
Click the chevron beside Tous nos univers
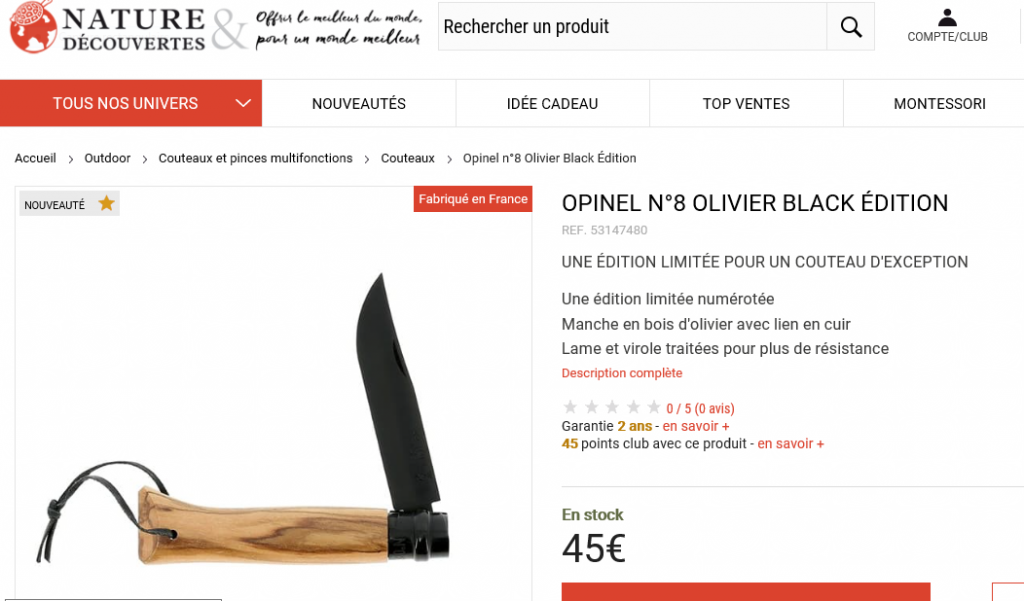[243, 103]
